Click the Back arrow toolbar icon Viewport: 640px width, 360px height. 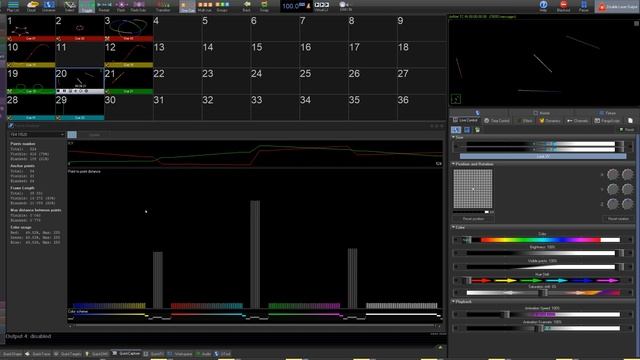click(x=247, y=6)
